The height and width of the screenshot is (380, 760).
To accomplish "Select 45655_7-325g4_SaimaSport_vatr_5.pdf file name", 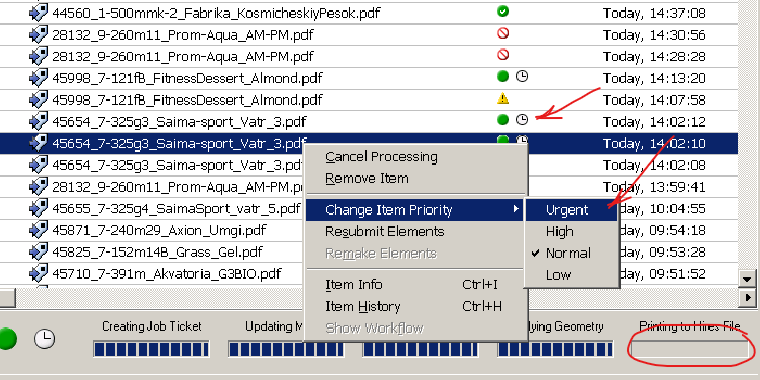I will pyautogui.click(x=176, y=208).
